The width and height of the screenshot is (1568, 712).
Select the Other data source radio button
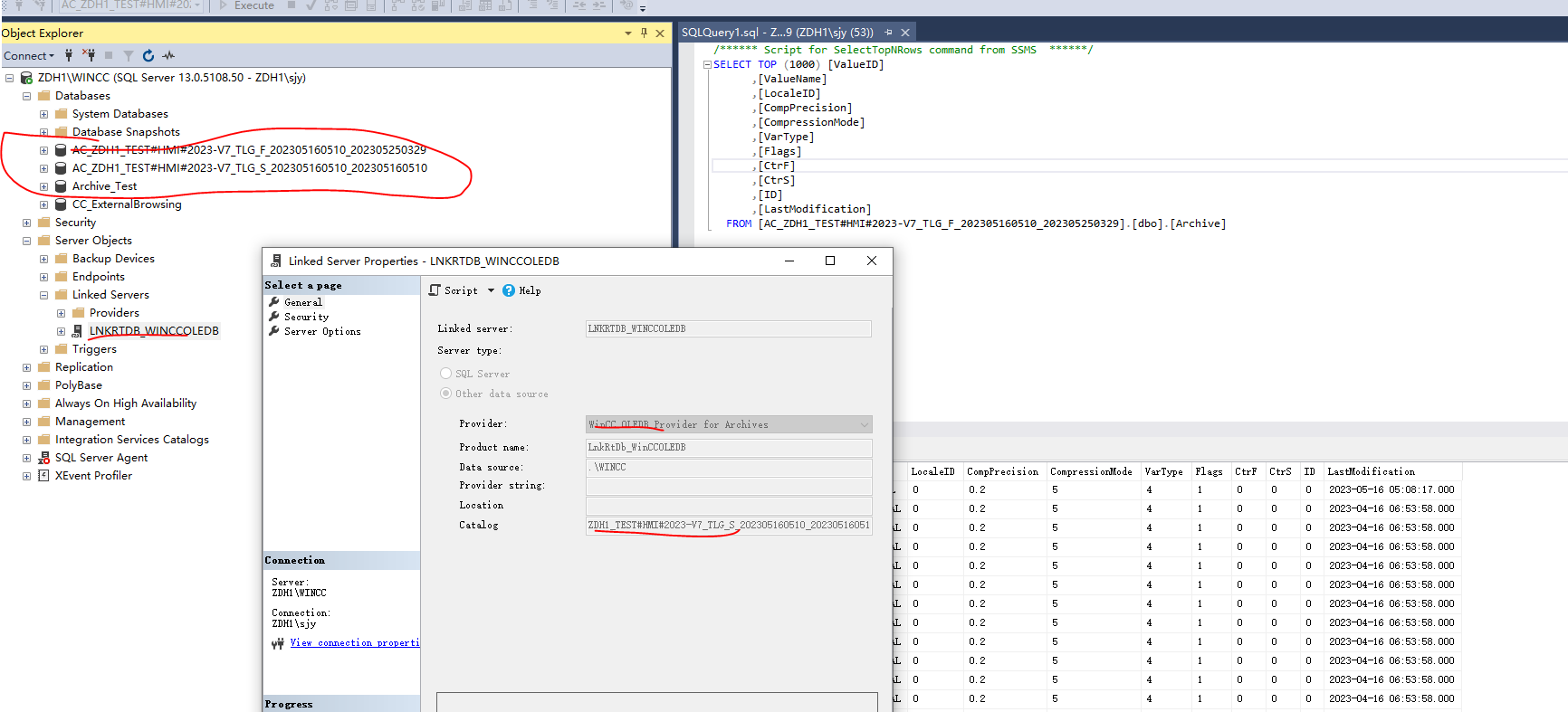coord(445,394)
